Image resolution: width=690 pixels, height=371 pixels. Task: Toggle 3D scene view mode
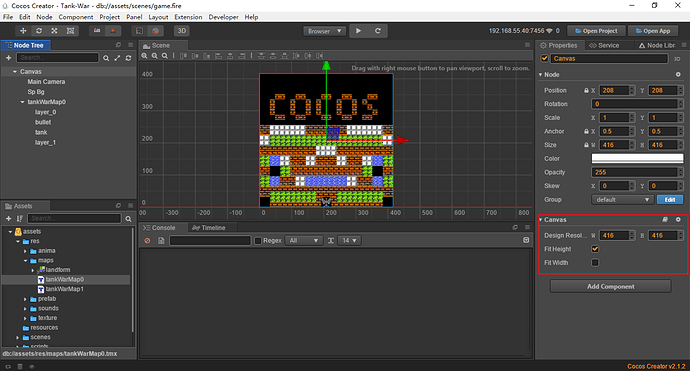pyautogui.click(x=181, y=31)
